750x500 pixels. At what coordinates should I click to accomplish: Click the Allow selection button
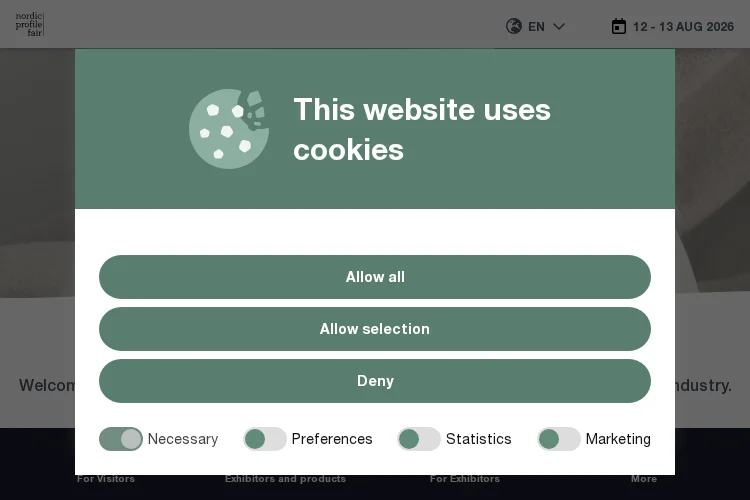click(375, 329)
